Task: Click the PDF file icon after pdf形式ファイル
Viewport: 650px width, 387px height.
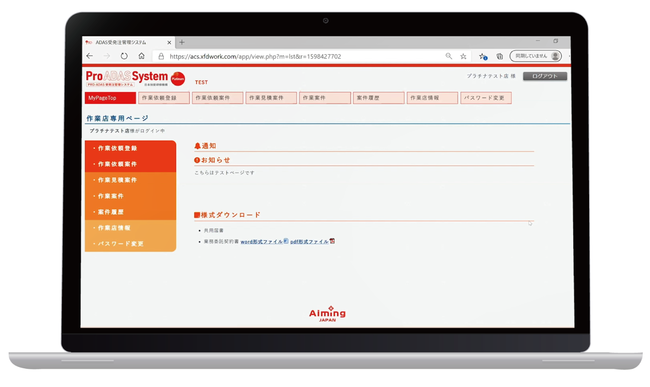Action: (332, 241)
